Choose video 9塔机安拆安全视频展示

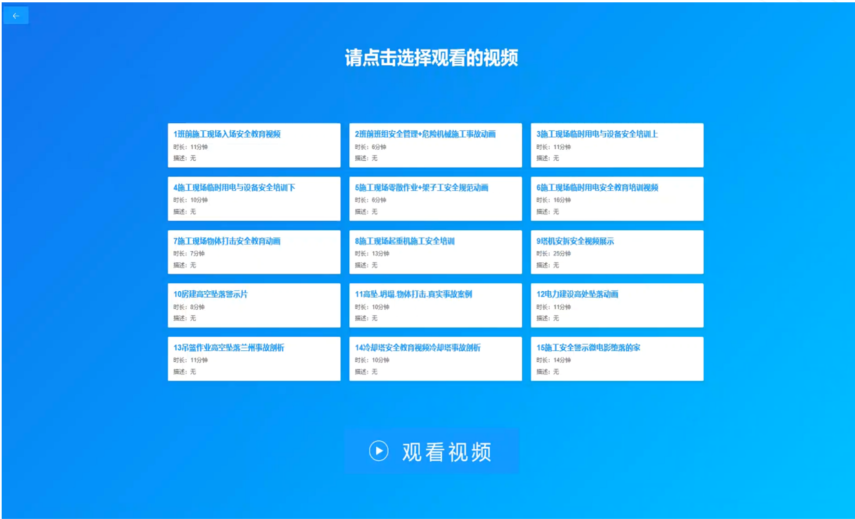(x=617, y=252)
